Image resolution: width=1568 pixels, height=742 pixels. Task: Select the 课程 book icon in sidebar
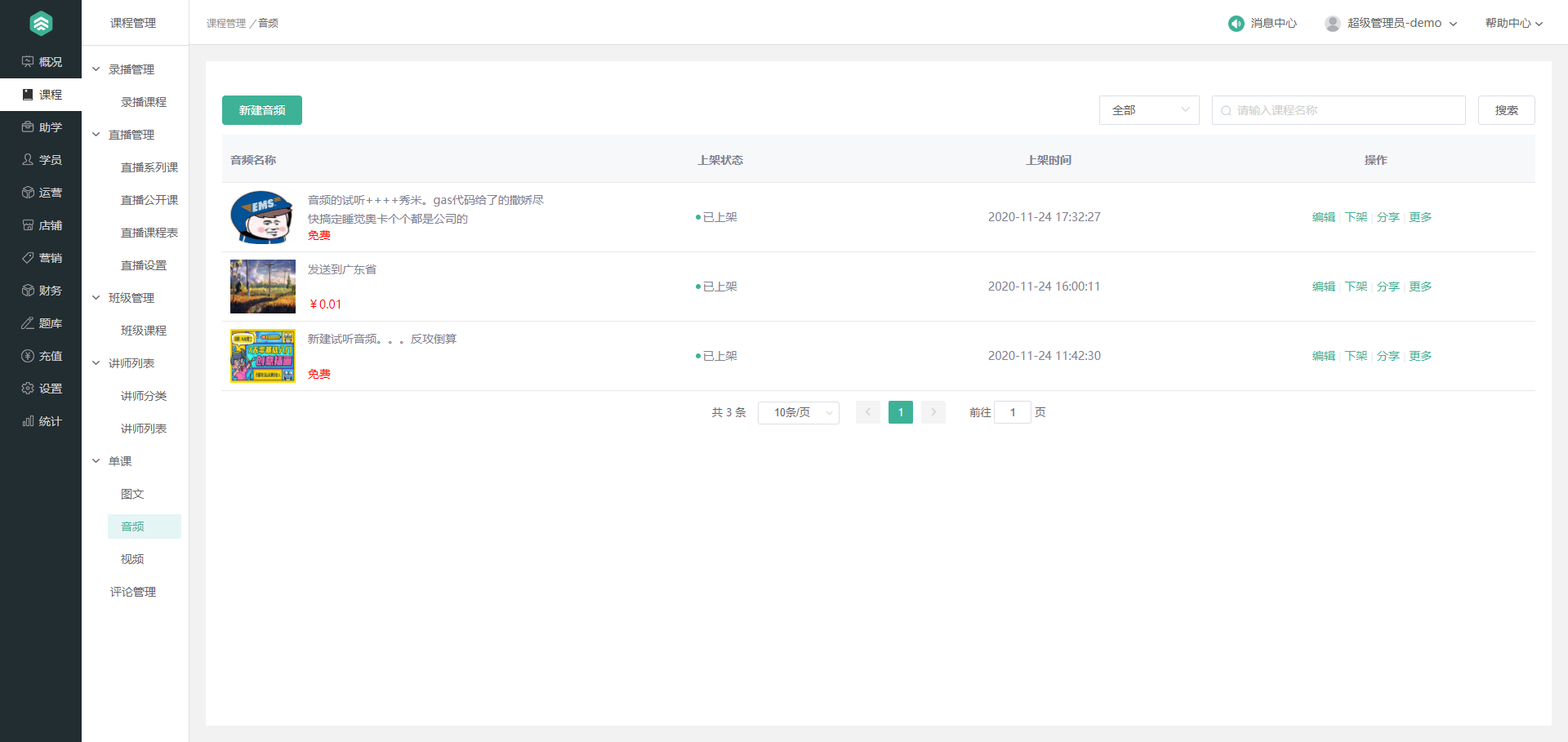coord(28,95)
